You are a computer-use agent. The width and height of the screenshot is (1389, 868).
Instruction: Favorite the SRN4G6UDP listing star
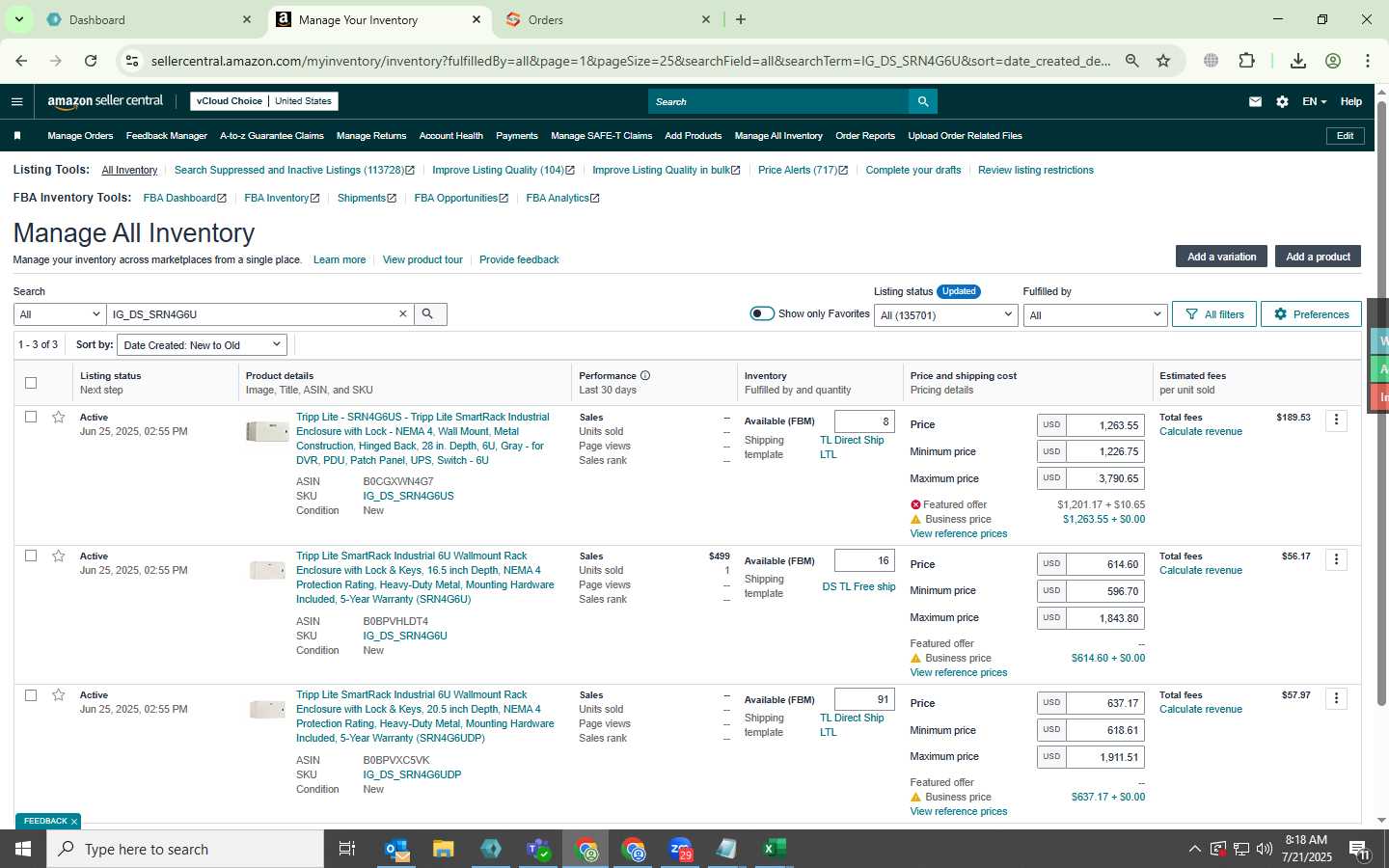[x=59, y=695]
